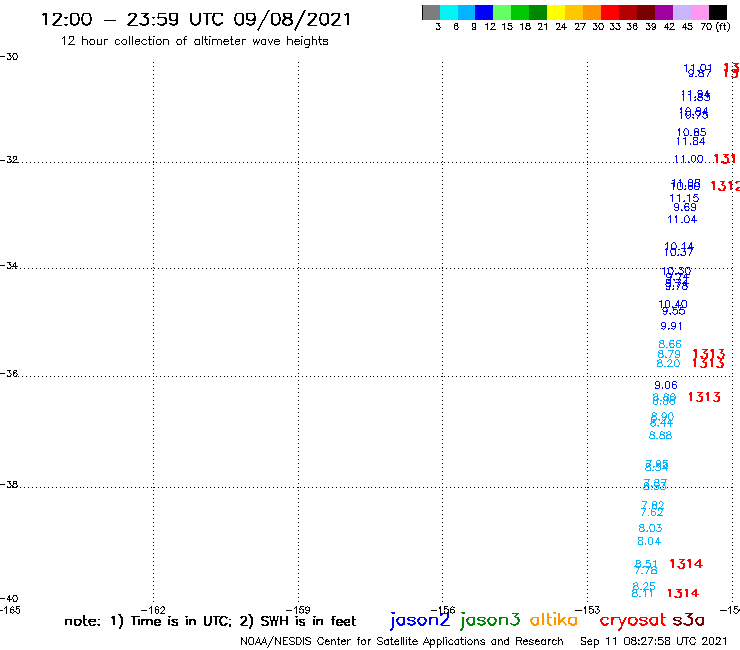Select the wave height value '11.04'
Screen dimensions: 740x650
(x=682, y=219)
